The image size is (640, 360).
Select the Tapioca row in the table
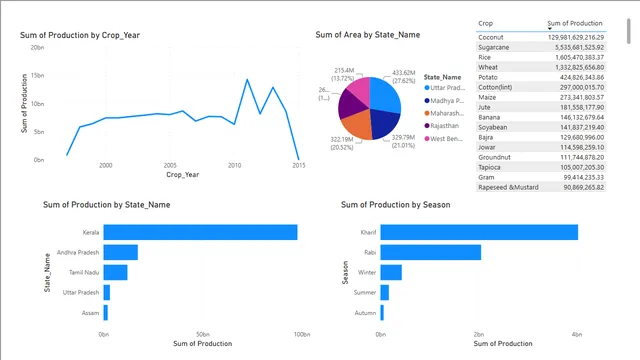[x=541, y=167]
